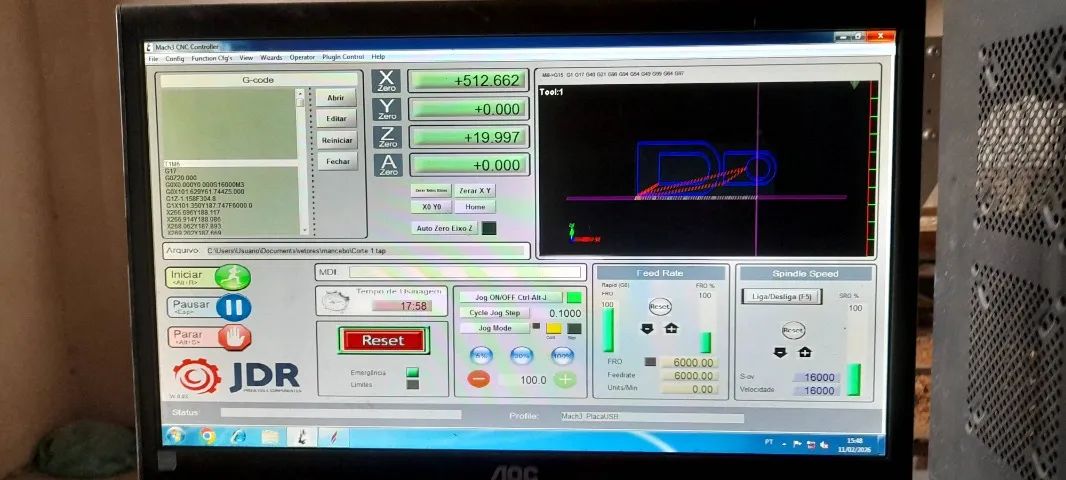
Task: Select the yellow continuous jog mode indicator
Action: coord(554,328)
